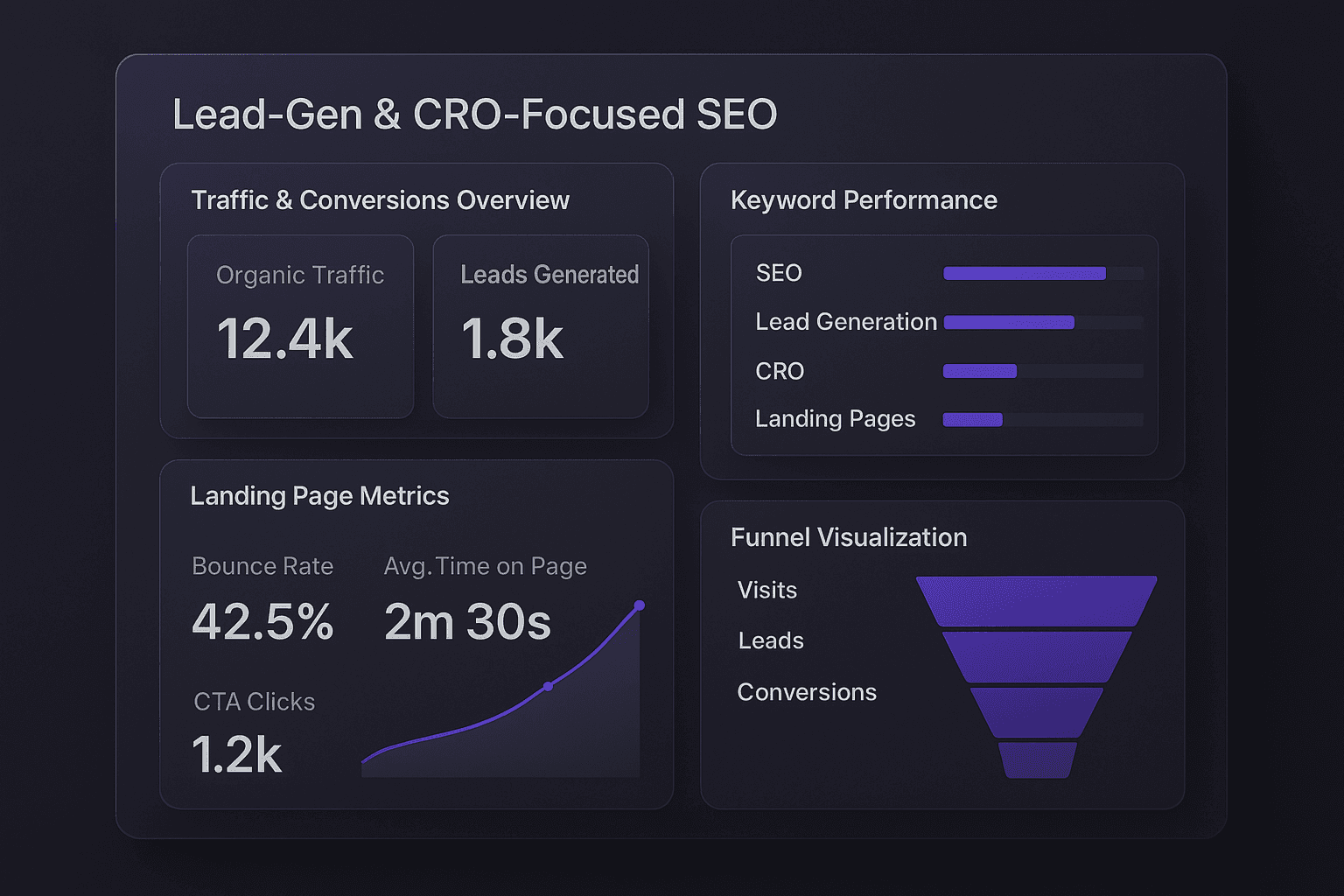Open the Organic Traffic card
The width and height of the screenshot is (1344, 896).
pyautogui.click(x=300, y=326)
